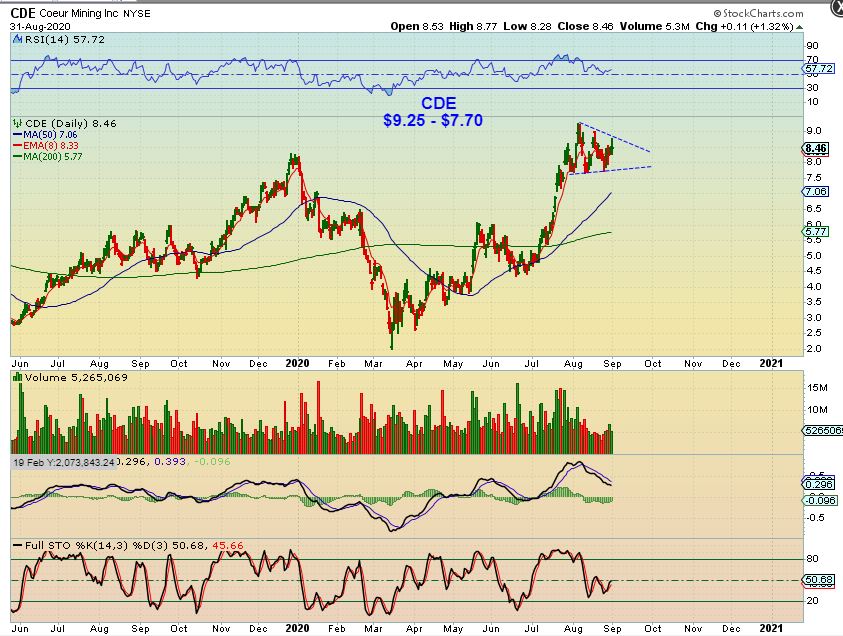This screenshot has width=843, height=636.
Task: Click Mar on the price chart date axis
Action: [x=373, y=364]
